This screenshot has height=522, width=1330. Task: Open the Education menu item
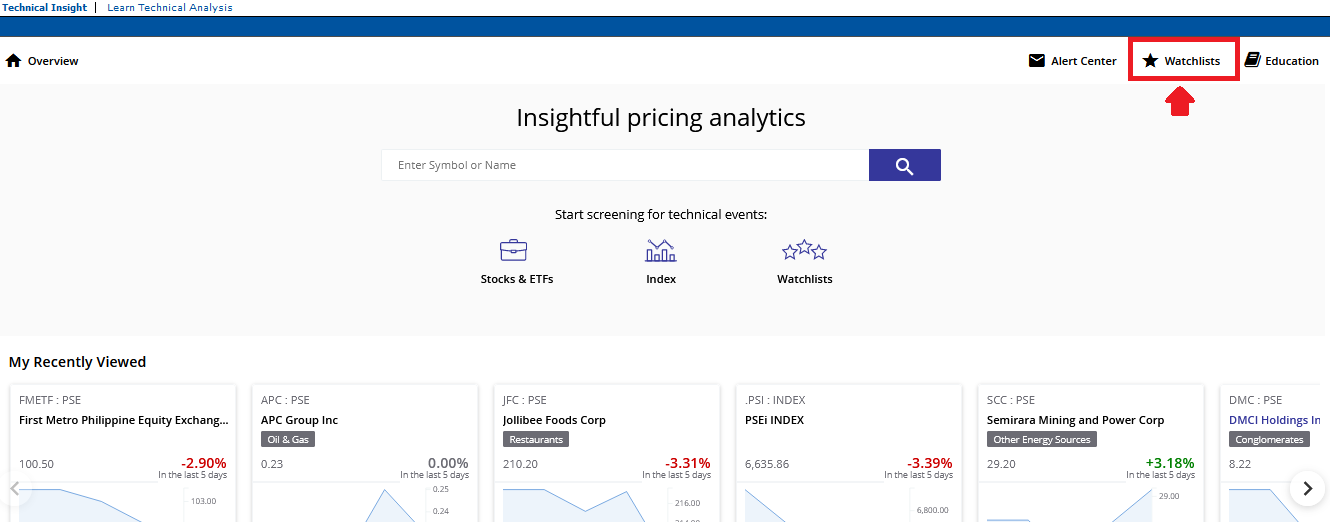[1292, 61]
